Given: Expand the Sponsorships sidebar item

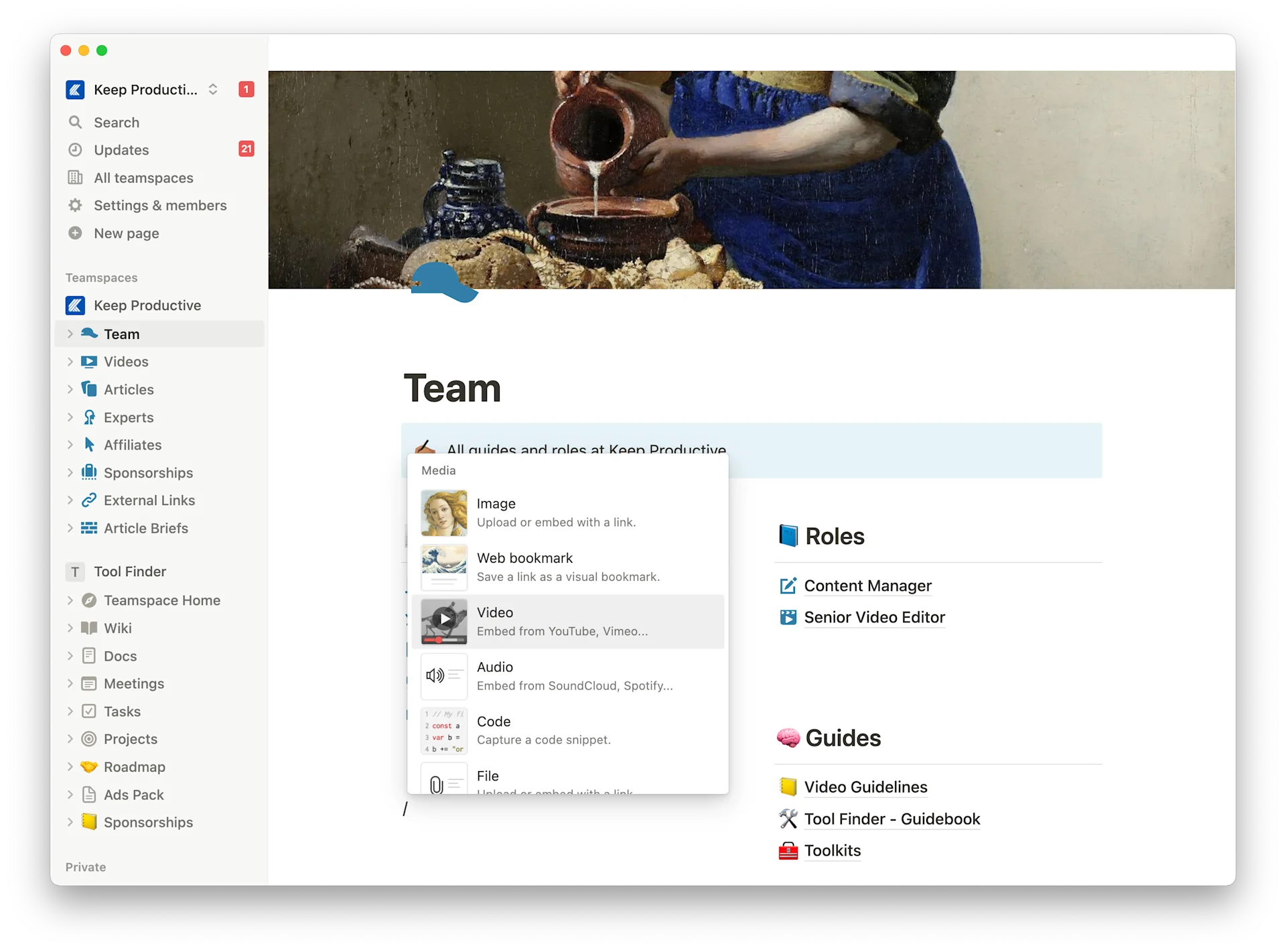Looking at the screenshot, I should point(71,472).
